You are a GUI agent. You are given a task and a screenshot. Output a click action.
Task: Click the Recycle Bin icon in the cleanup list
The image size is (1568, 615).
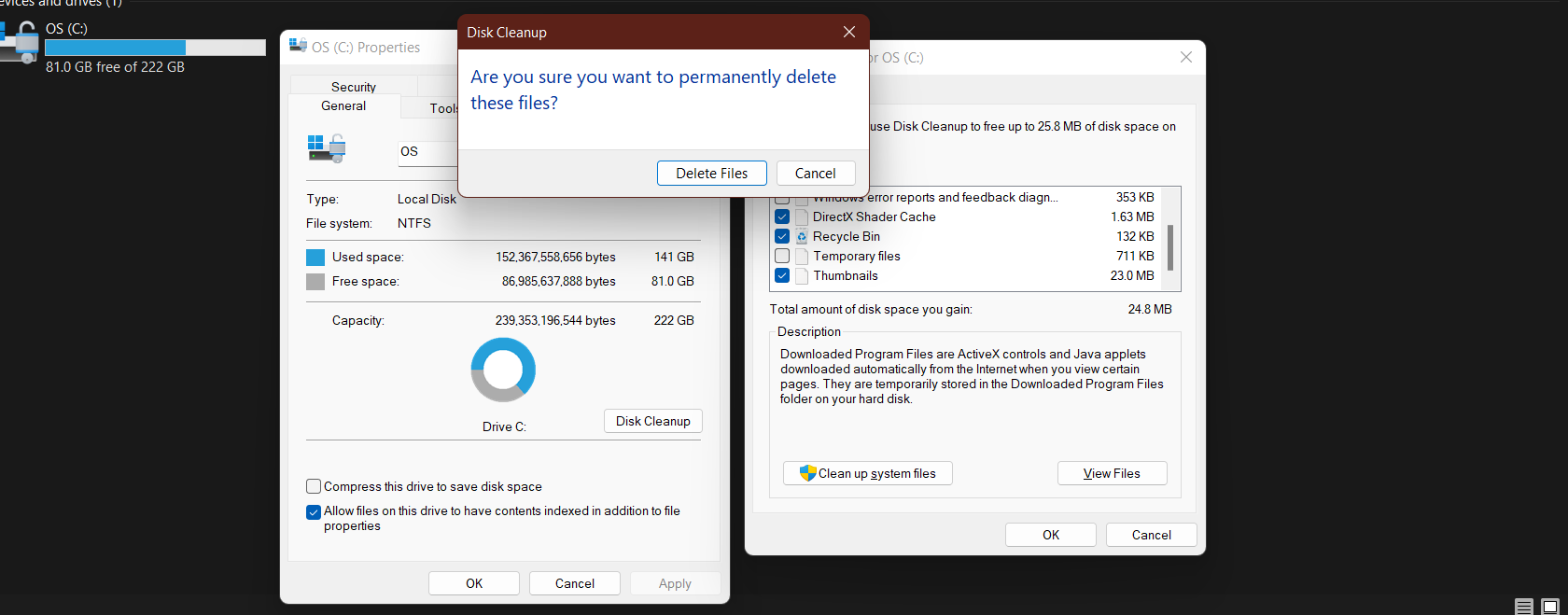802,236
